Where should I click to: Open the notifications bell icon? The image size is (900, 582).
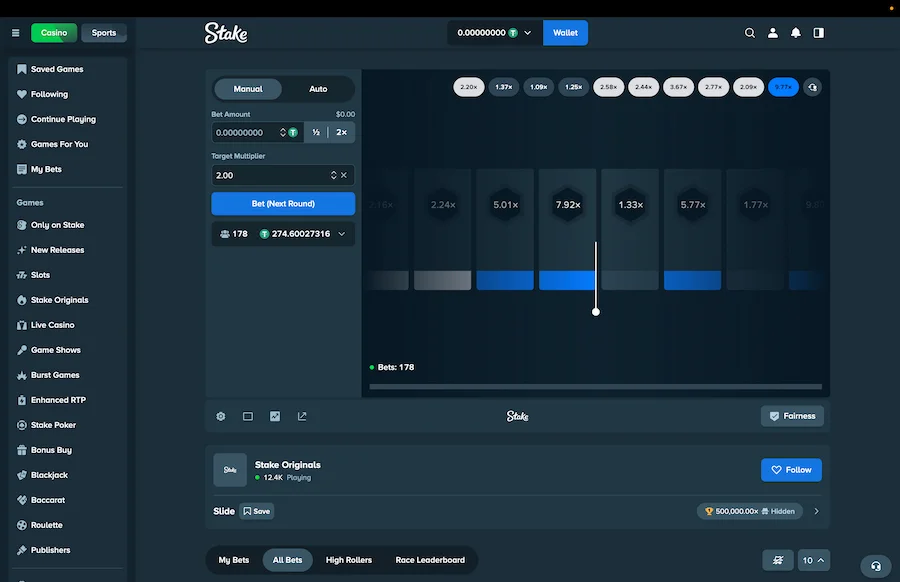pos(796,33)
